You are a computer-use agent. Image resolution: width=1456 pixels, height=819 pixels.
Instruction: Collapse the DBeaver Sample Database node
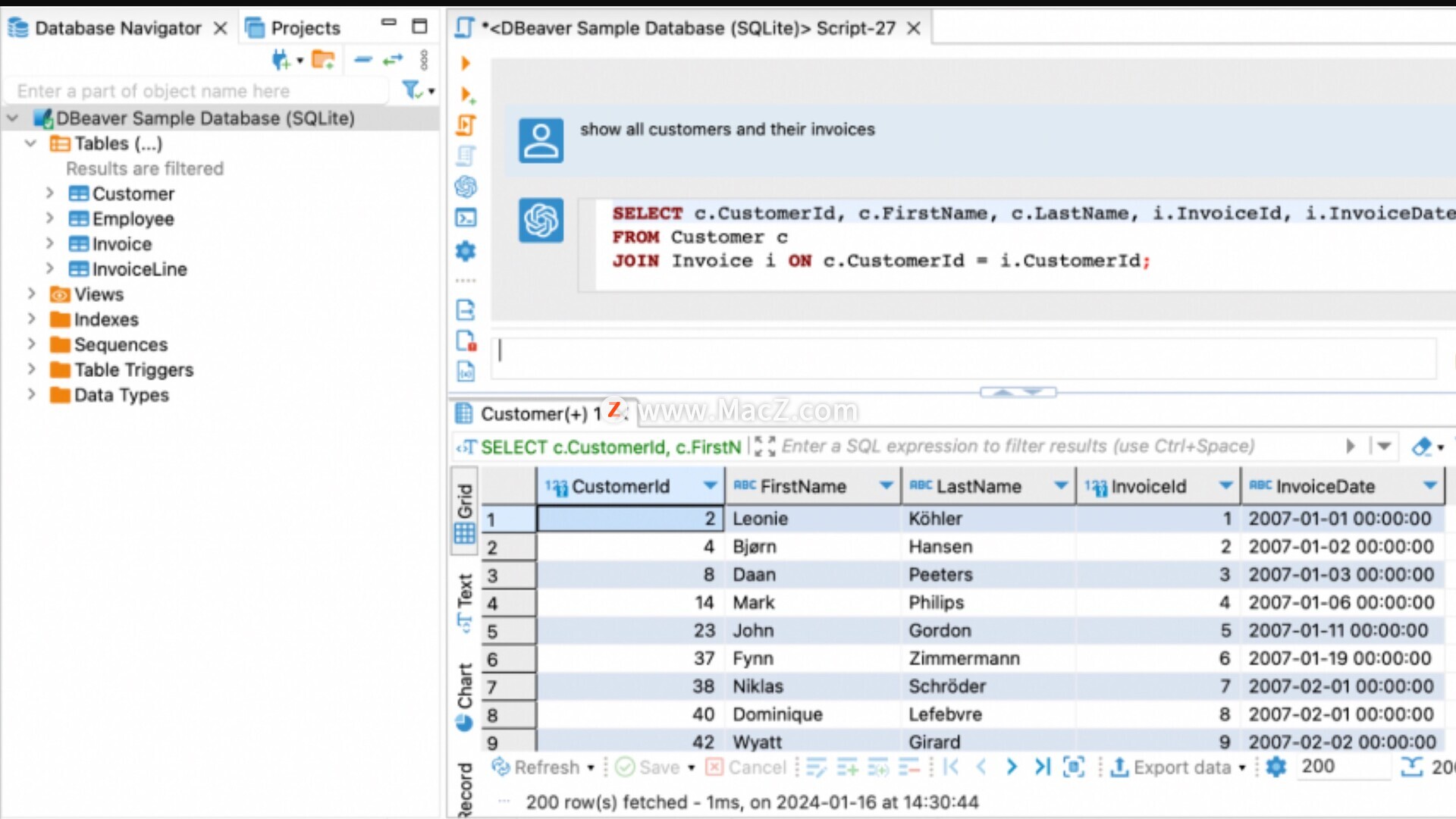pyautogui.click(x=13, y=118)
